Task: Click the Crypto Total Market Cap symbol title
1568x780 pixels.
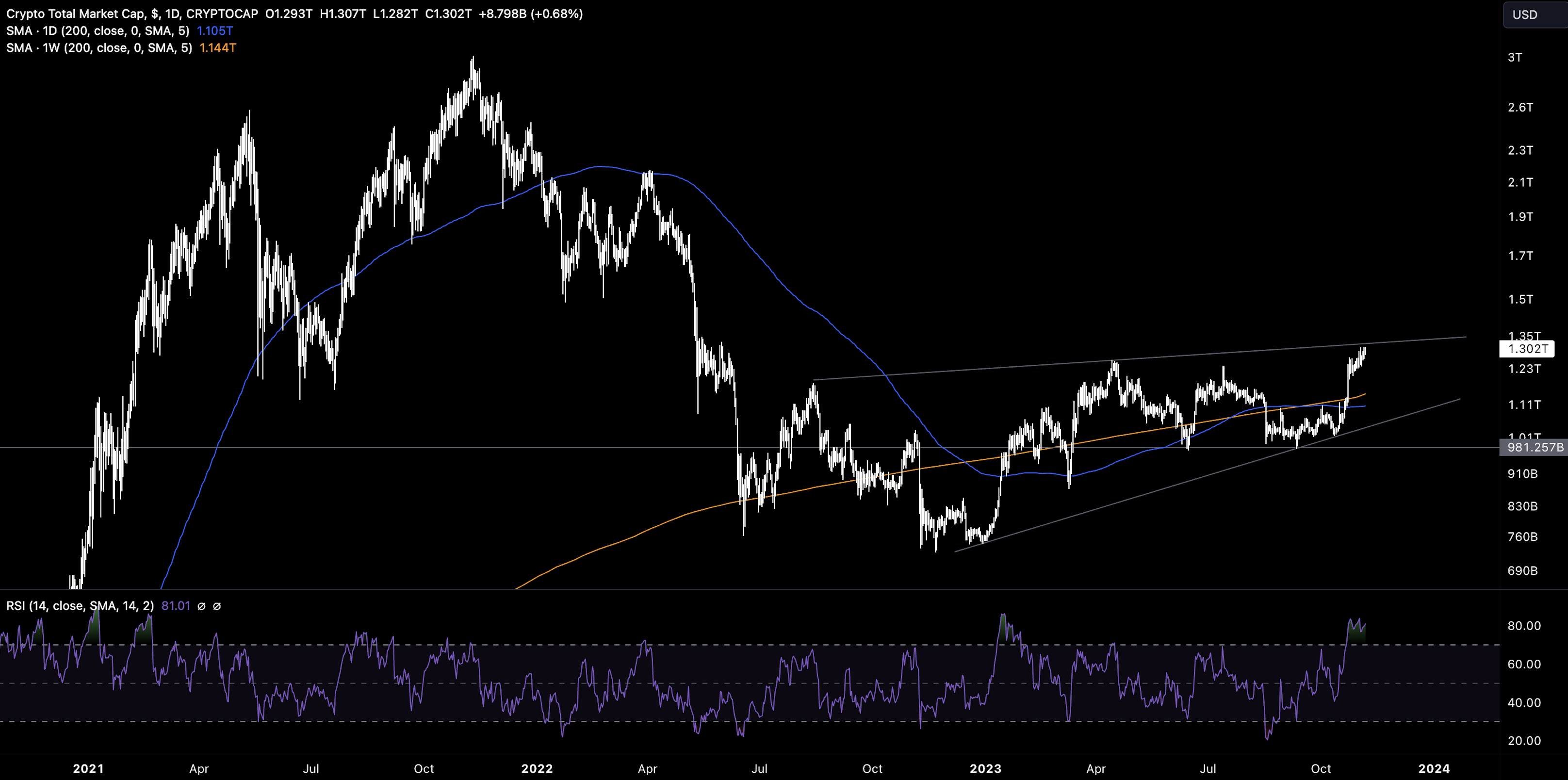Action: coord(76,14)
